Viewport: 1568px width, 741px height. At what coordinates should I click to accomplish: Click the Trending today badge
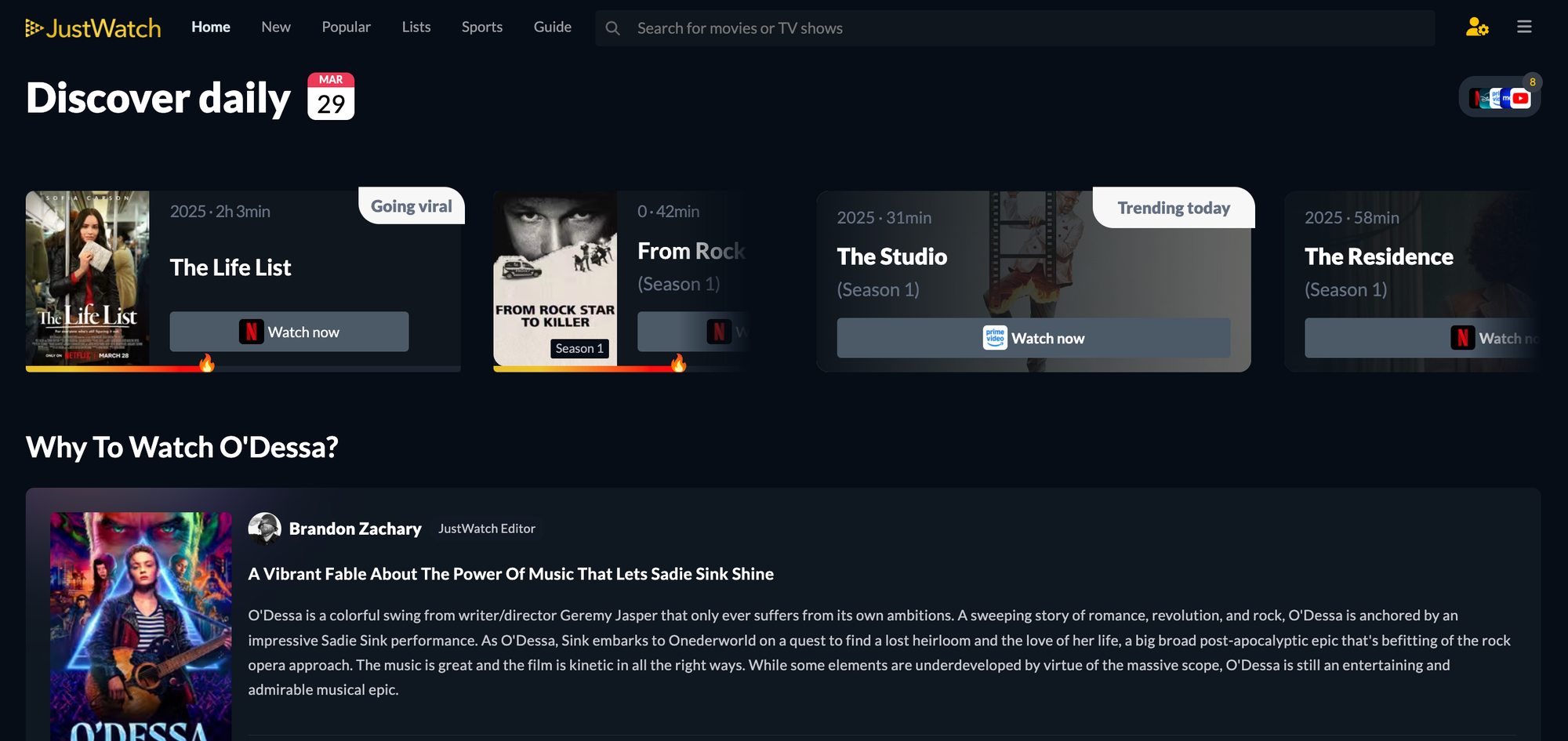[1174, 208]
